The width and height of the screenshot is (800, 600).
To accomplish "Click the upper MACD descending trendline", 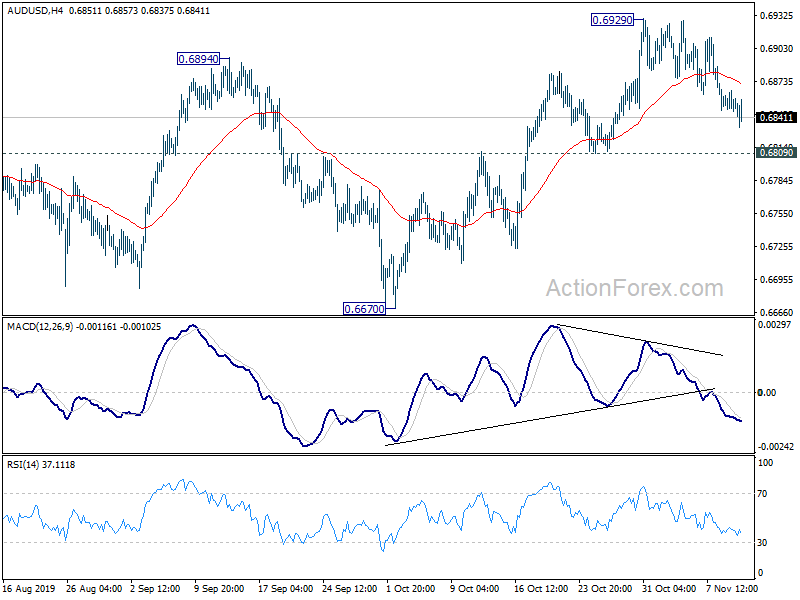I will click(640, 340).
